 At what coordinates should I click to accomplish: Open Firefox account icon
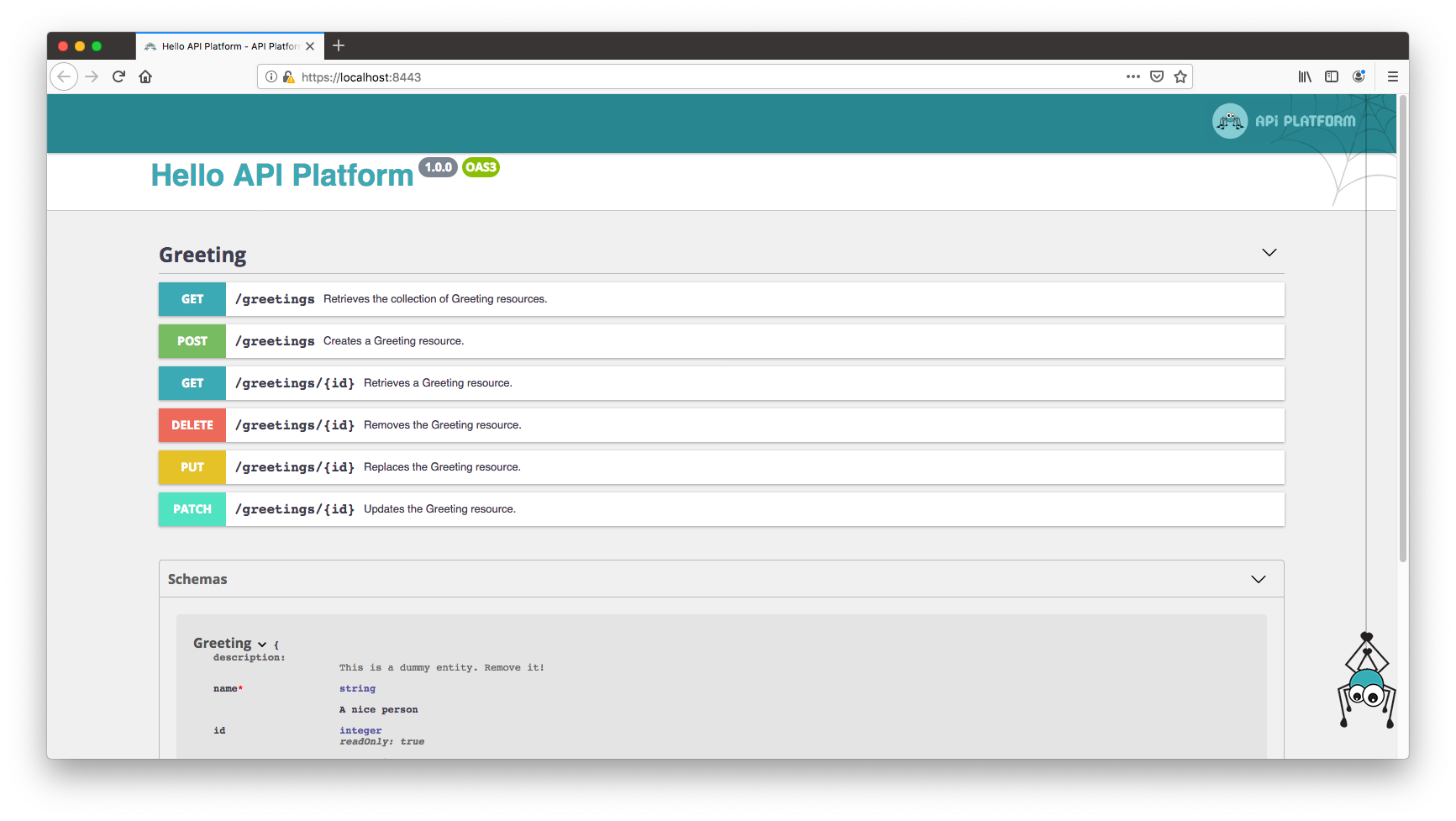1359,76
